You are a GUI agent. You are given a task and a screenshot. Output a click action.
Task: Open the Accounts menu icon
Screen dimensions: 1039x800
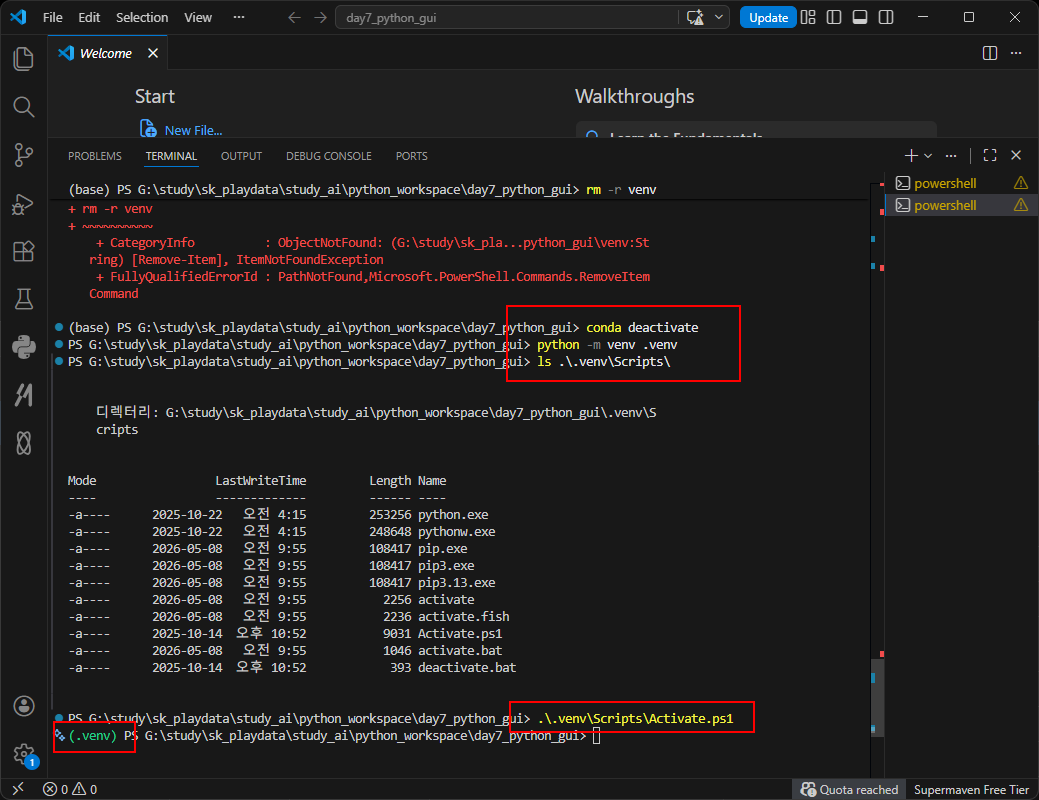(x=24, y=706)
